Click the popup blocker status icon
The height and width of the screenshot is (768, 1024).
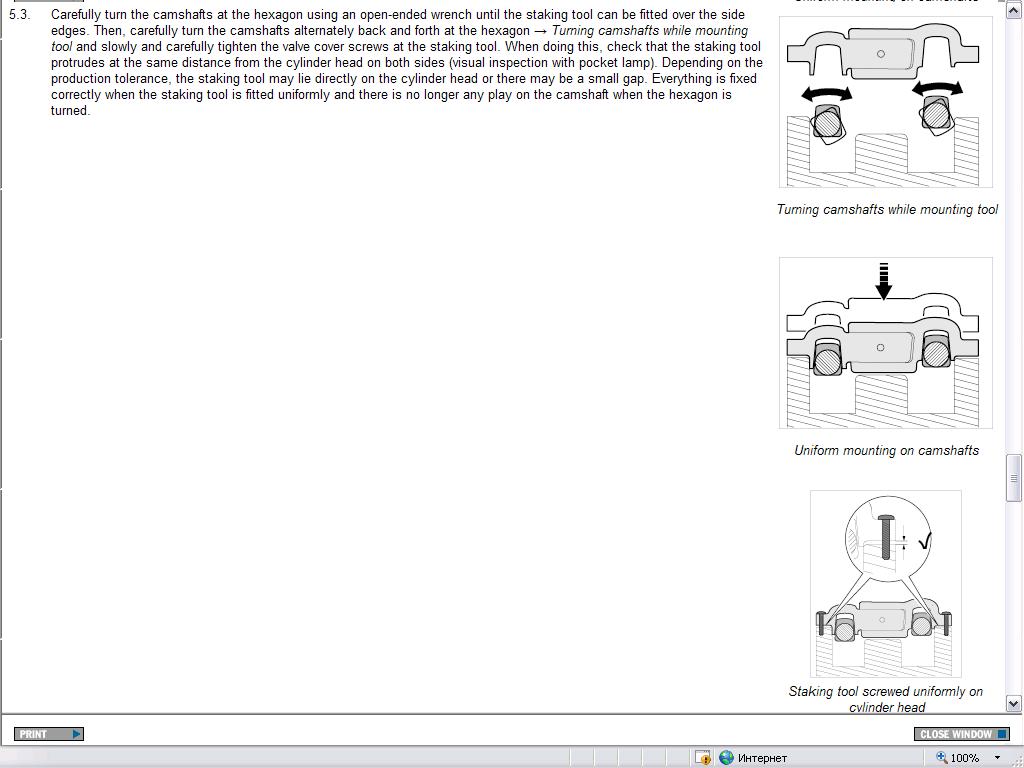click(x=703, y=758)
